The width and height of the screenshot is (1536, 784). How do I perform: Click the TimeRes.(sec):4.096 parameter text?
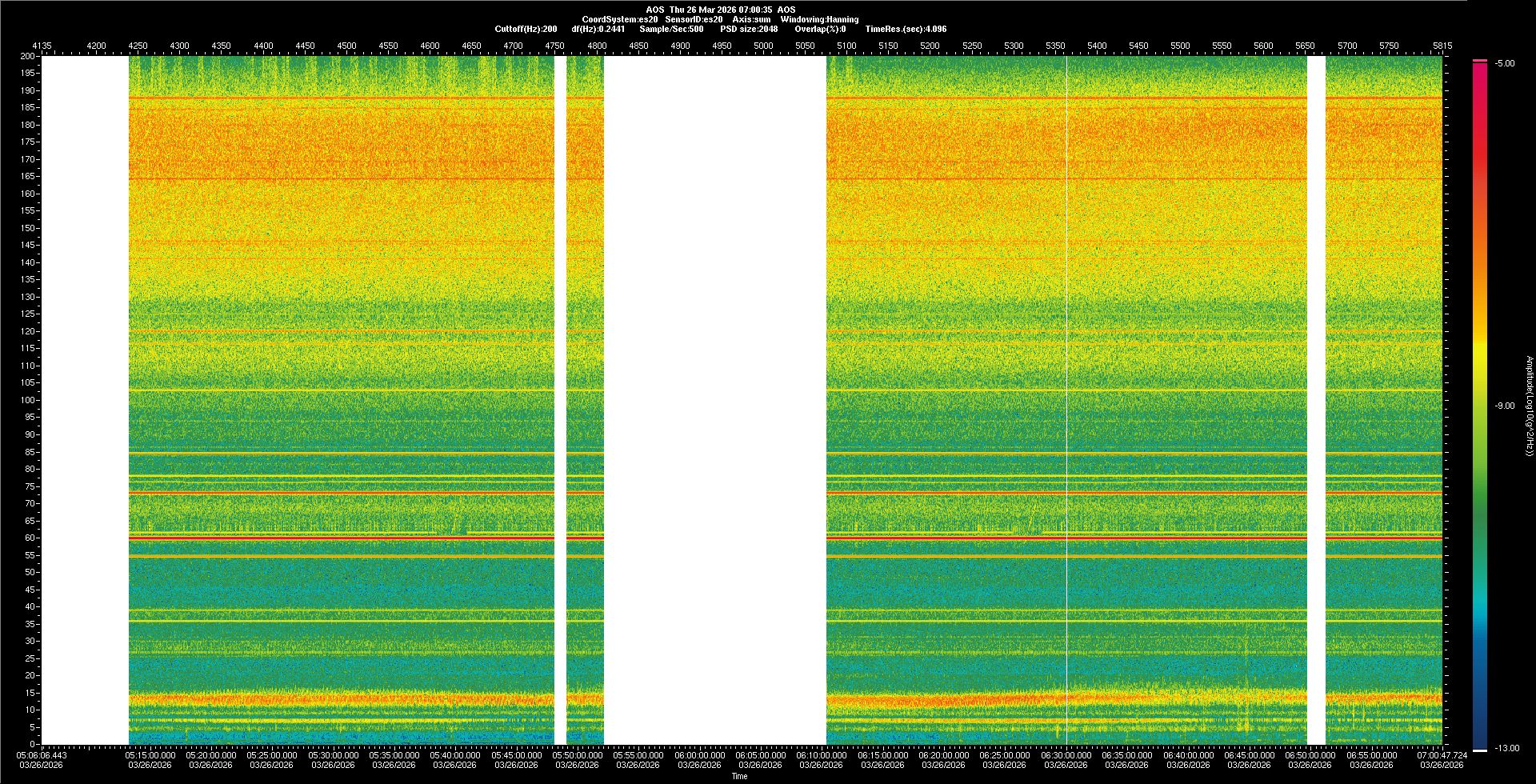pyautogui.click(x=906, y=29)
